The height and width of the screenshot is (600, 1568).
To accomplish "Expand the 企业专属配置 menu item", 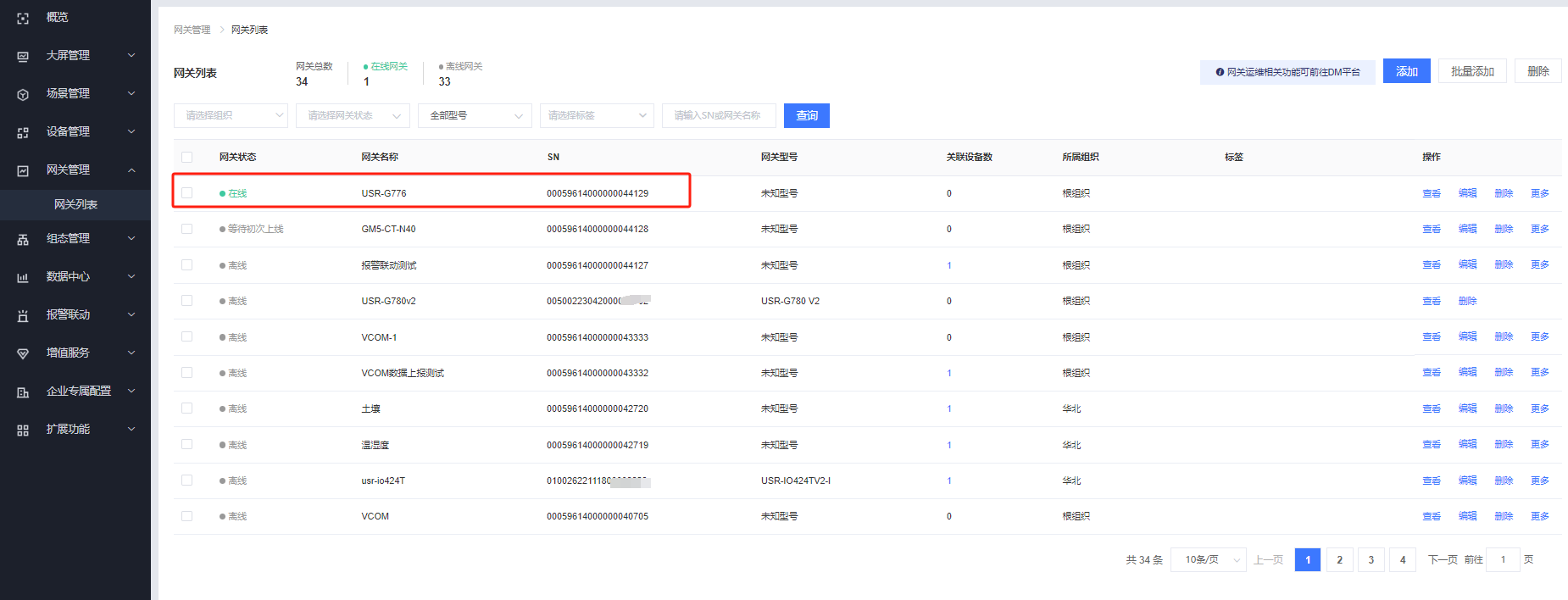I will coord(78,391).
